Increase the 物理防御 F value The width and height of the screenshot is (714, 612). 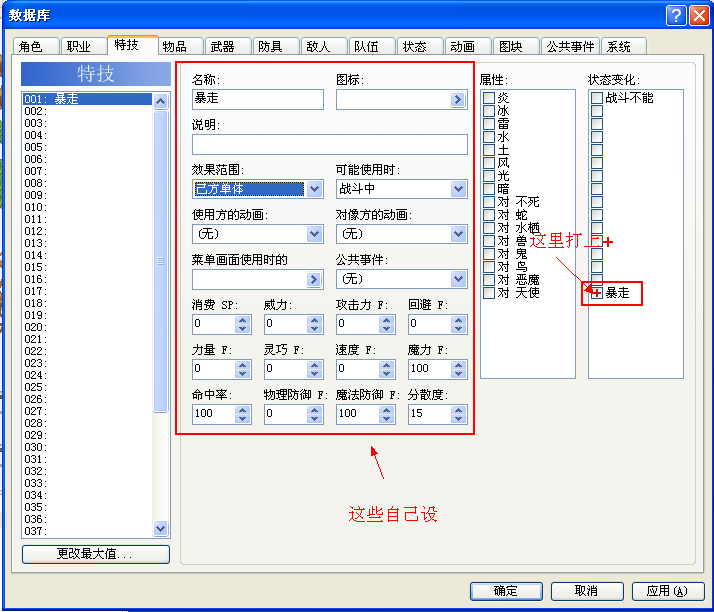314,410
